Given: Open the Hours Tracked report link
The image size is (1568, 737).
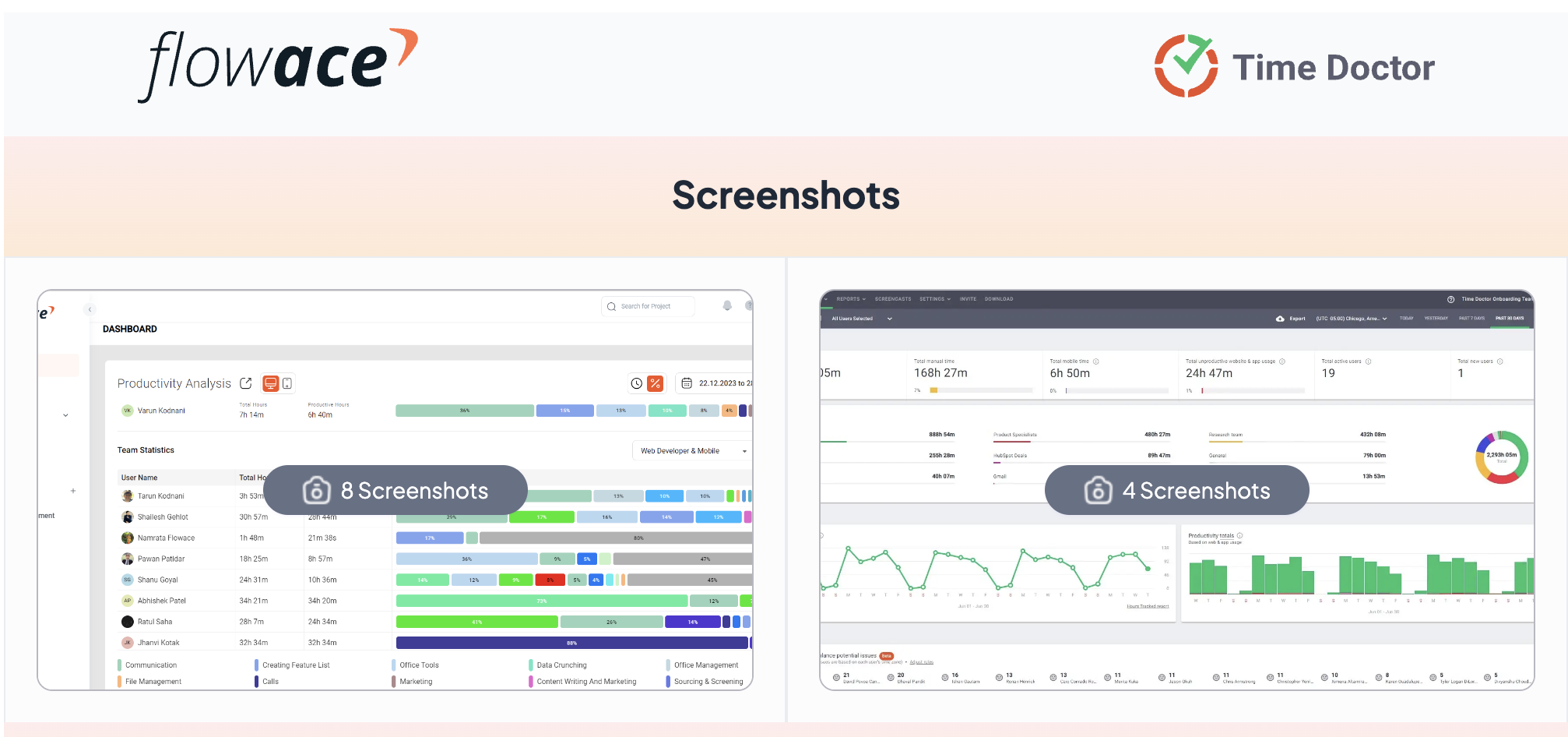Looking at the screenshot, I should tap(1148, 606).
